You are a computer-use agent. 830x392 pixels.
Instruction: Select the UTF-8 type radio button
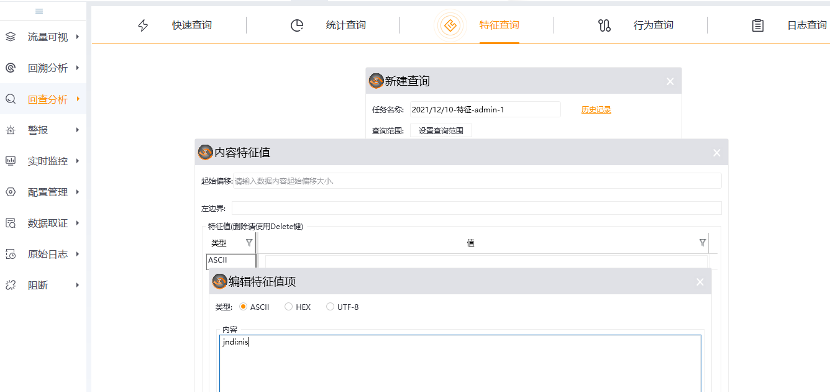click(x=330, y=306)
